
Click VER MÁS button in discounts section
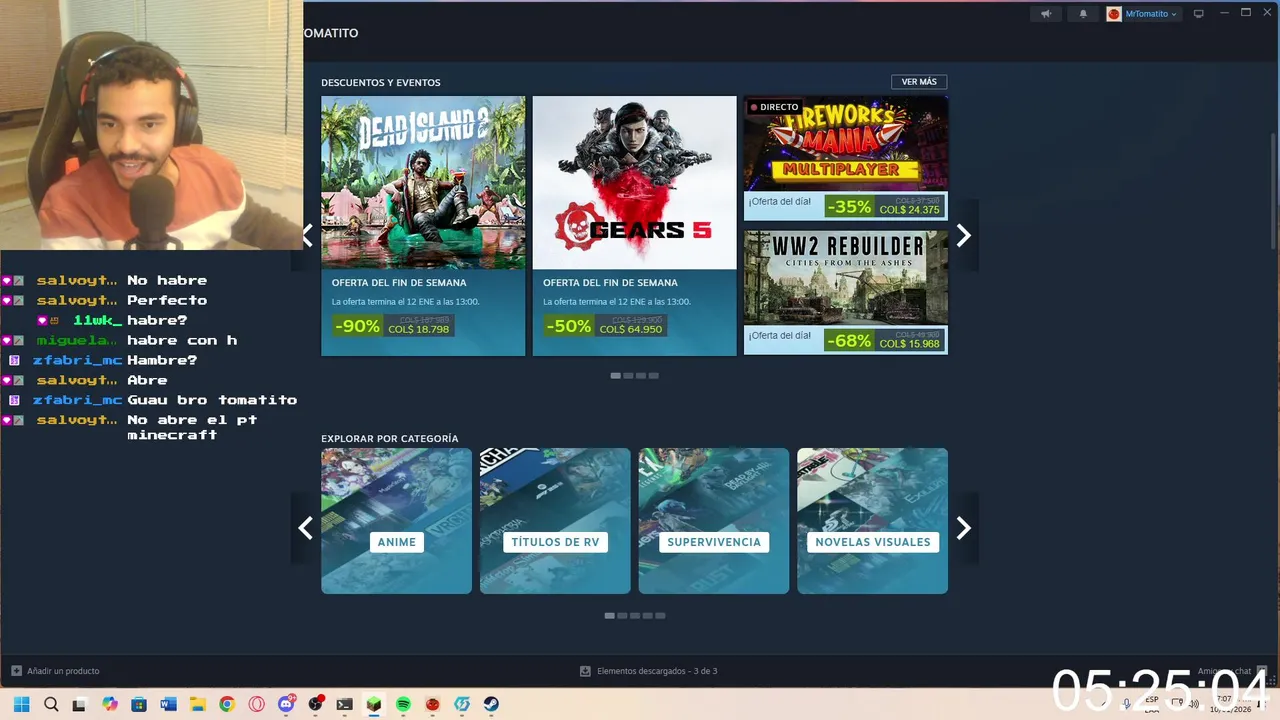[x=919, y=82]
